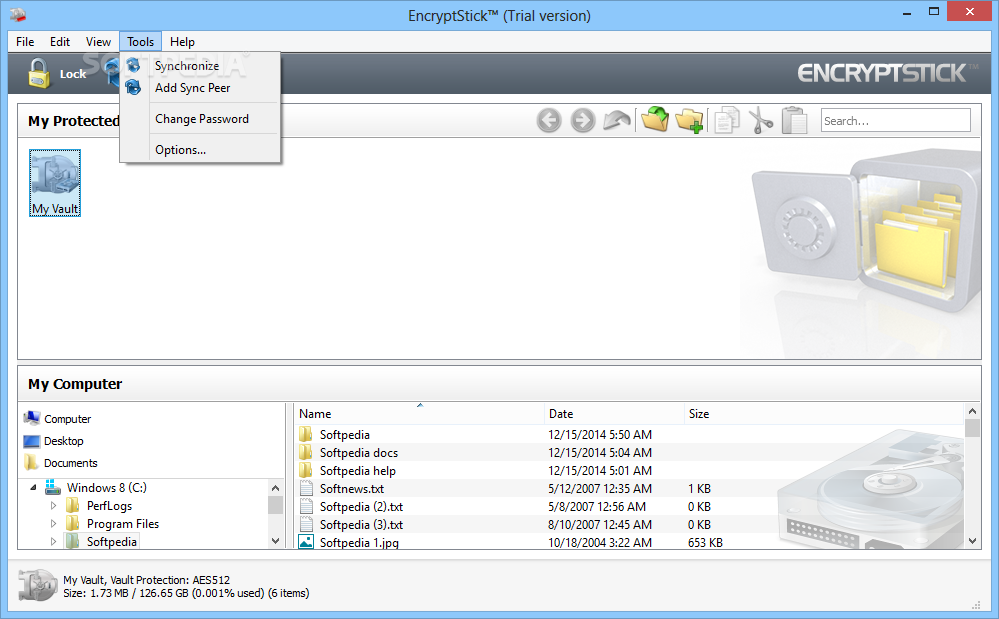This screenshot has height=619, width=999.
Task: Open the Edit menu
Action: pos(60,41)
